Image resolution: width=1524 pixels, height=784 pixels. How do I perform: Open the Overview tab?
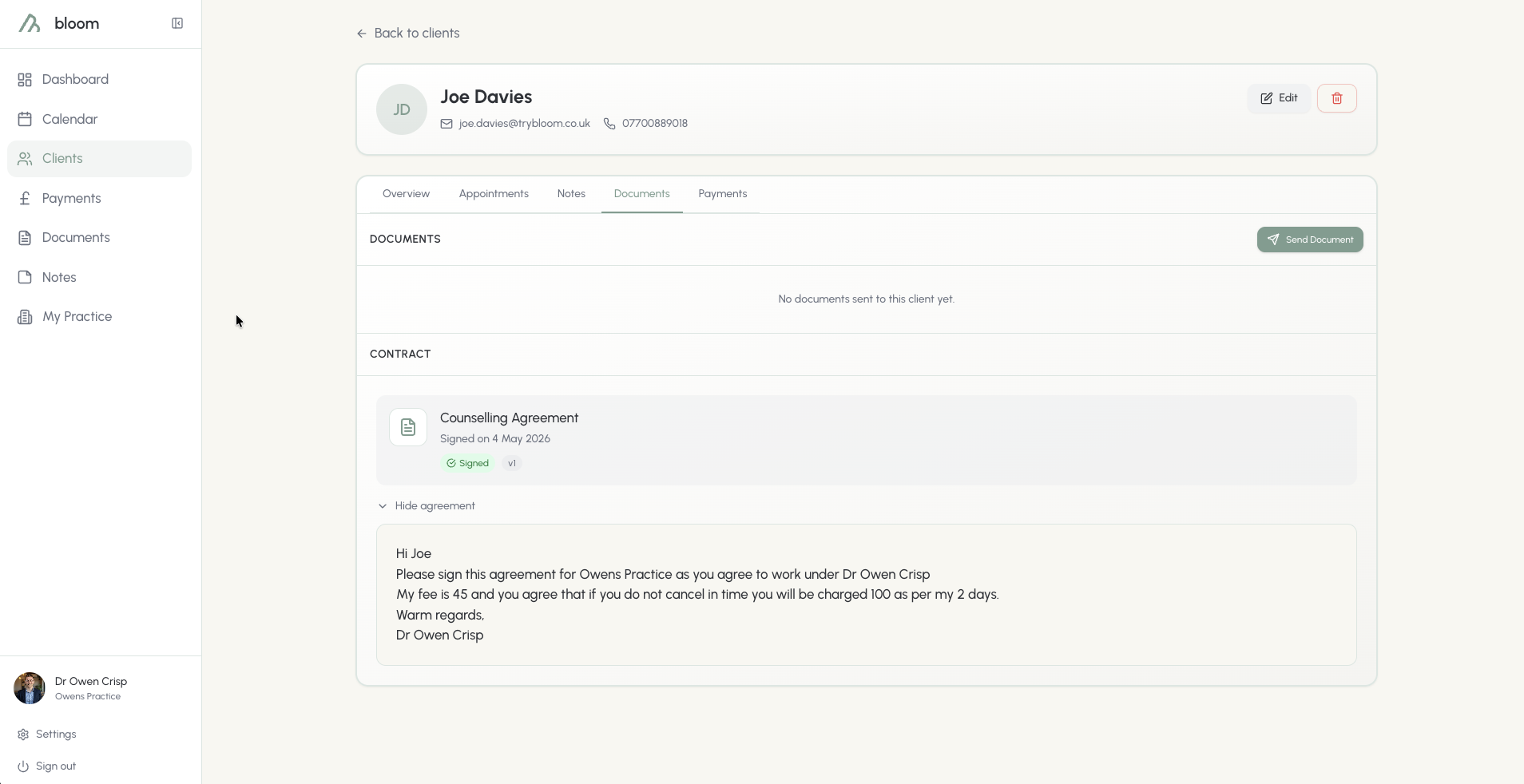(x=406, y=194)
